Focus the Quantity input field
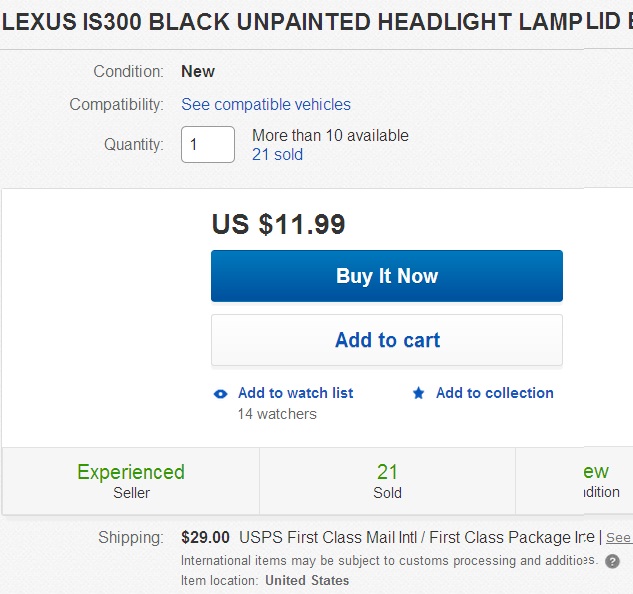633x594 pixels. [207, 145]
